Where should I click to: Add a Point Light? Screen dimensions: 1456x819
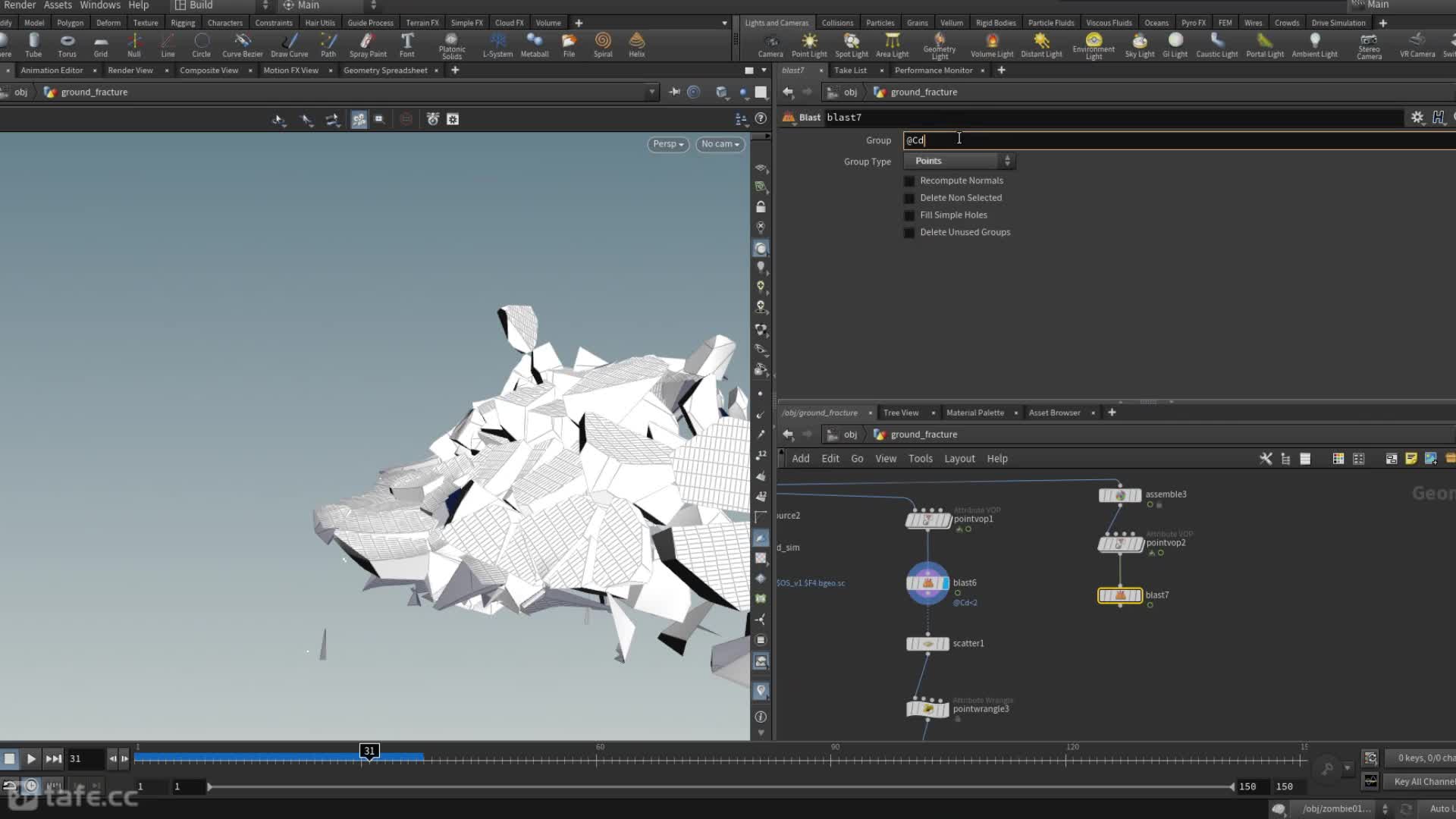point(809,45)
